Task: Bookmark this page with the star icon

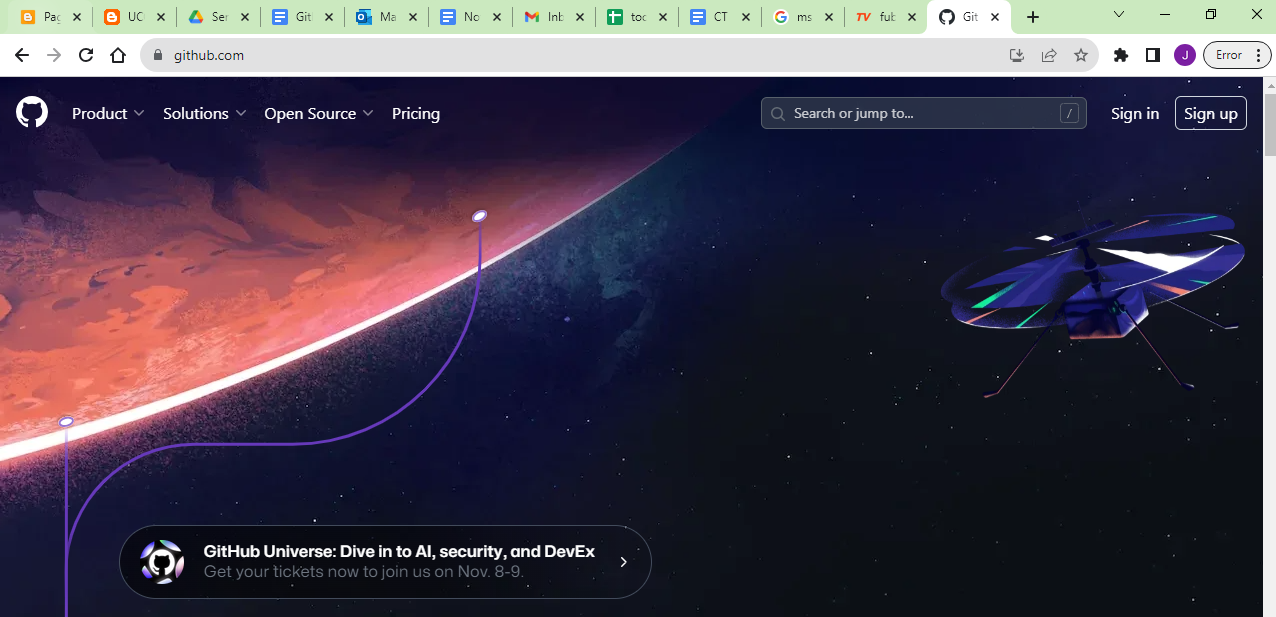Action: click(x=1081, y=55)
